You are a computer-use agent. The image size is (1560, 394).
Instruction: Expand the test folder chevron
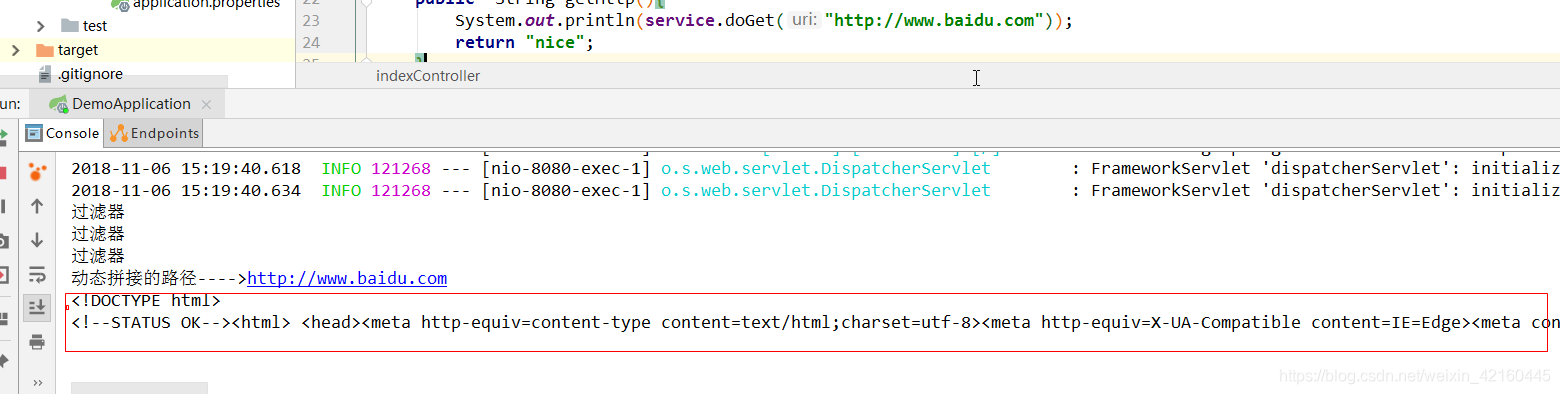pos(41,26)
